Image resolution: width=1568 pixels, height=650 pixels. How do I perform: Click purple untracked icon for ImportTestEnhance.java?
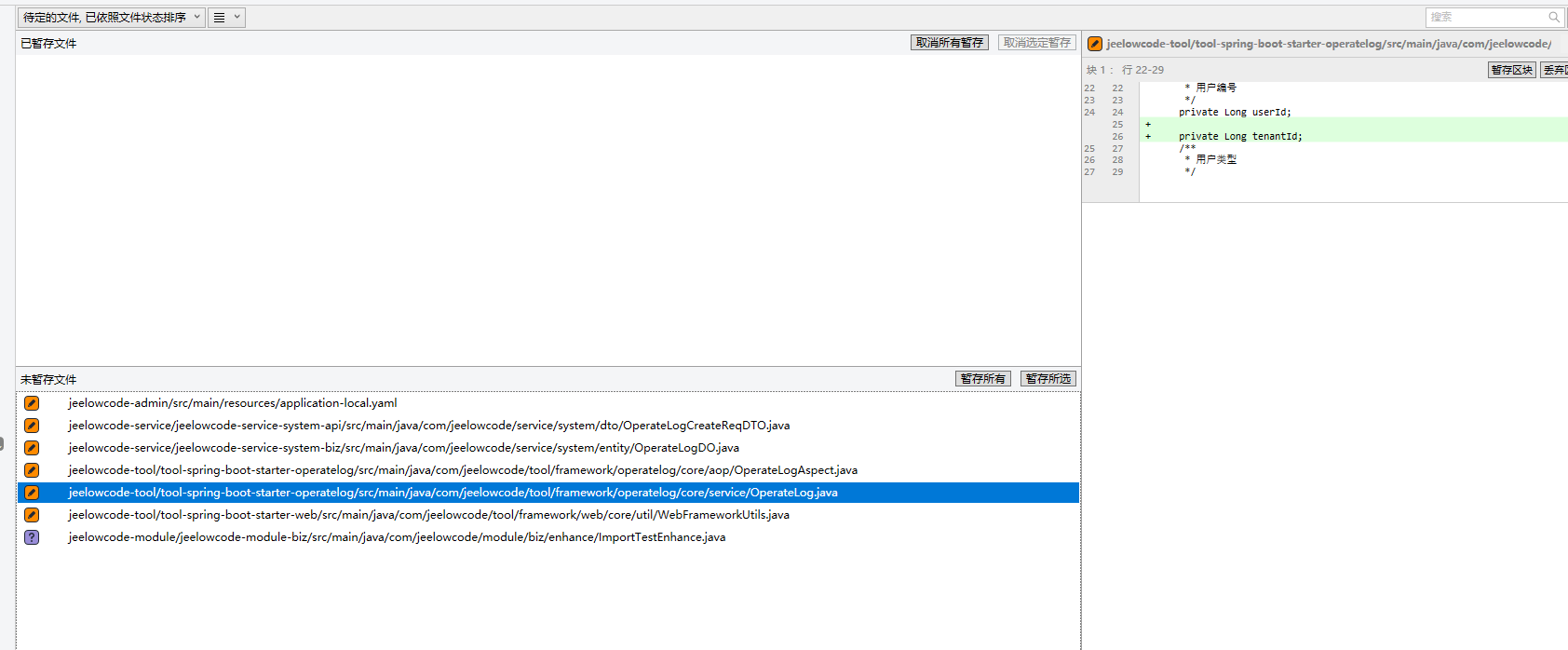pyautogui.click(x=32, y=537)
